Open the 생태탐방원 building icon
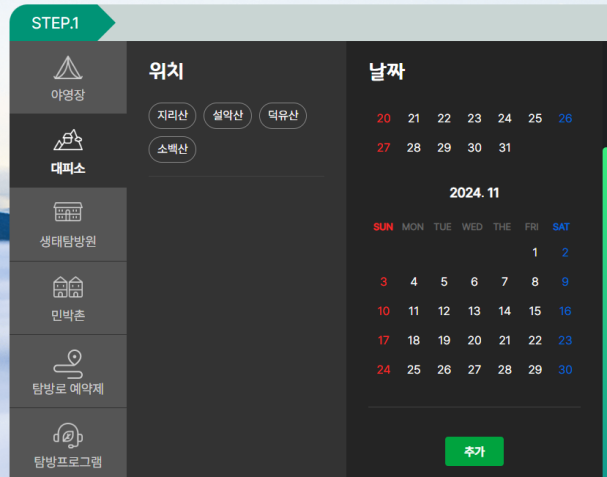The height and width of the screenshot is (477, 607). point(68,212)
